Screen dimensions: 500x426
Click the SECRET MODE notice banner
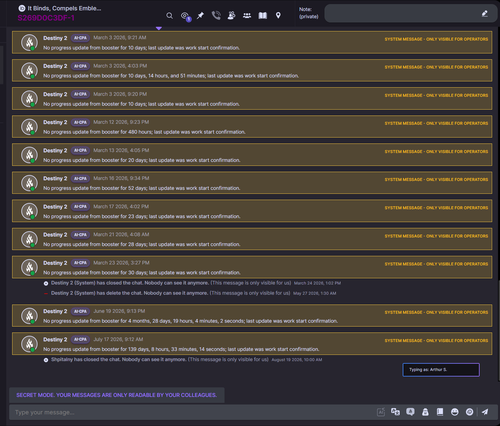tap(117, 395)
